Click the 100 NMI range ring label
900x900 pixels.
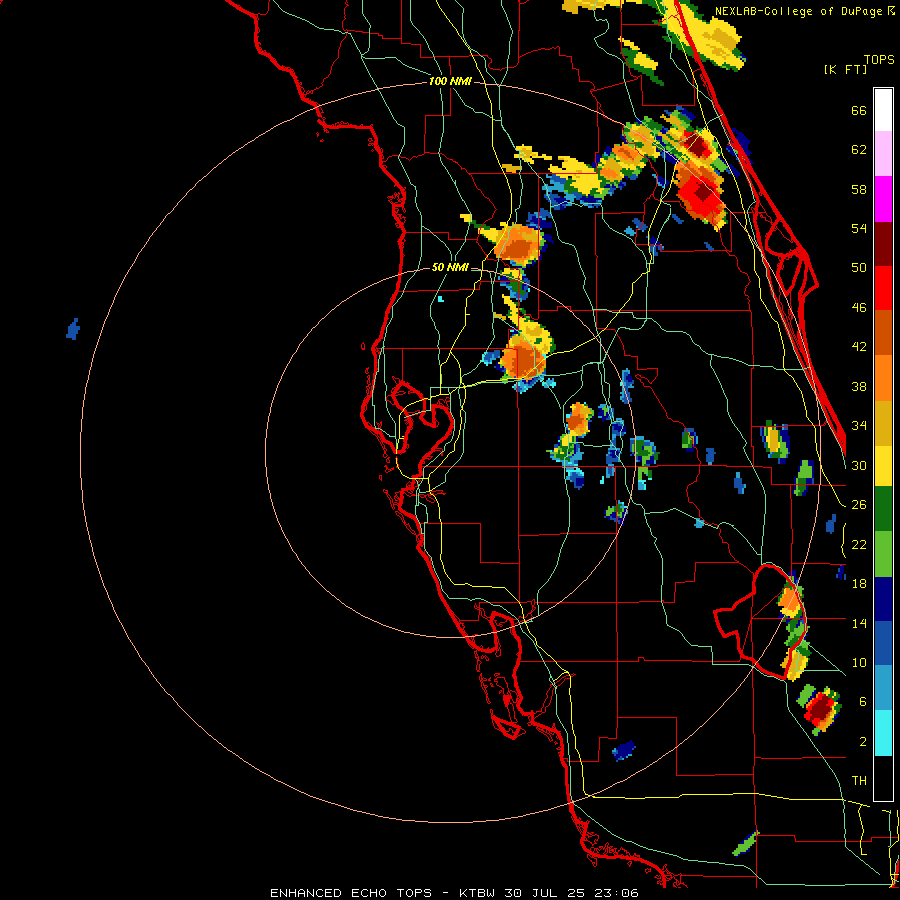(450, 82)
